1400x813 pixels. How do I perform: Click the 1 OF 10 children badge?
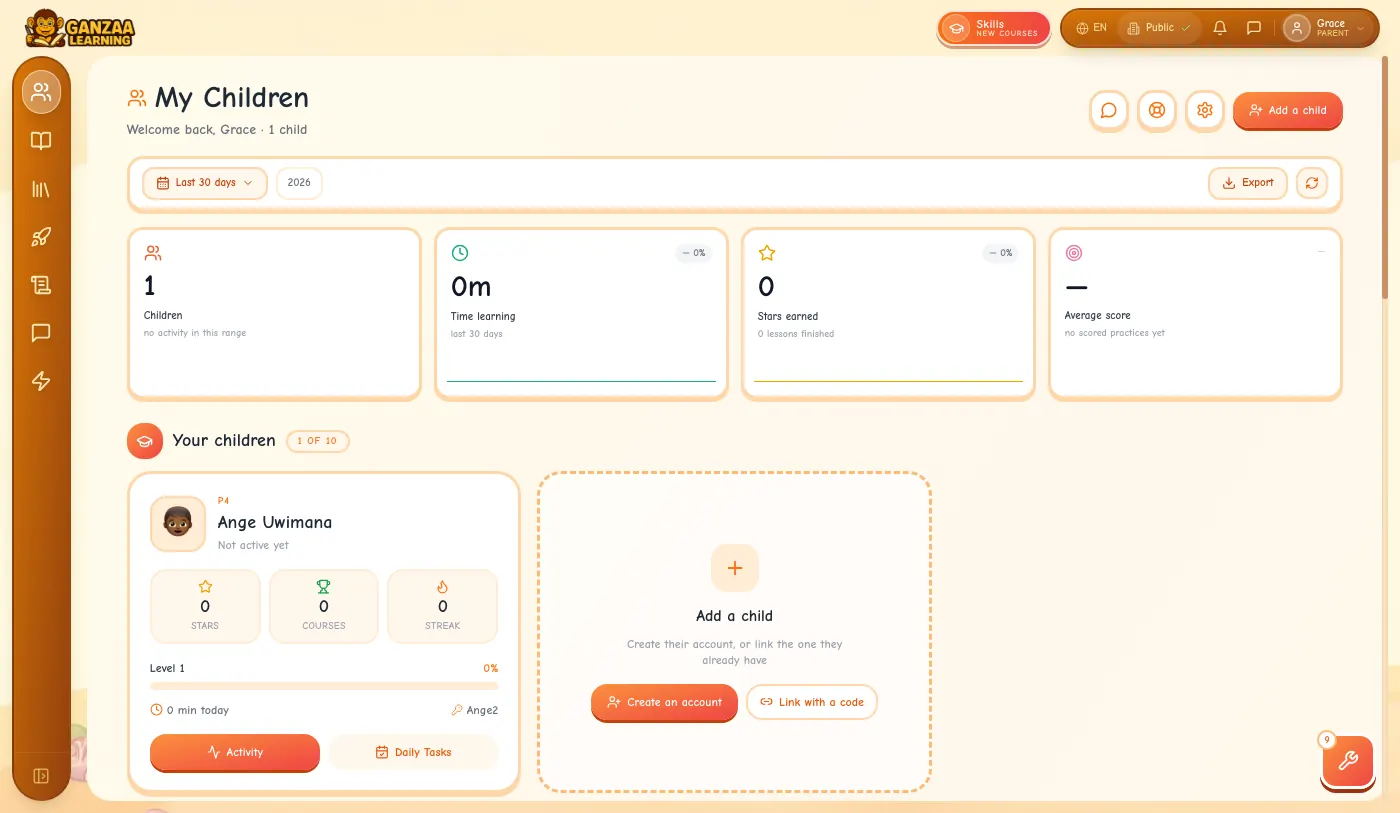point(318,441)
